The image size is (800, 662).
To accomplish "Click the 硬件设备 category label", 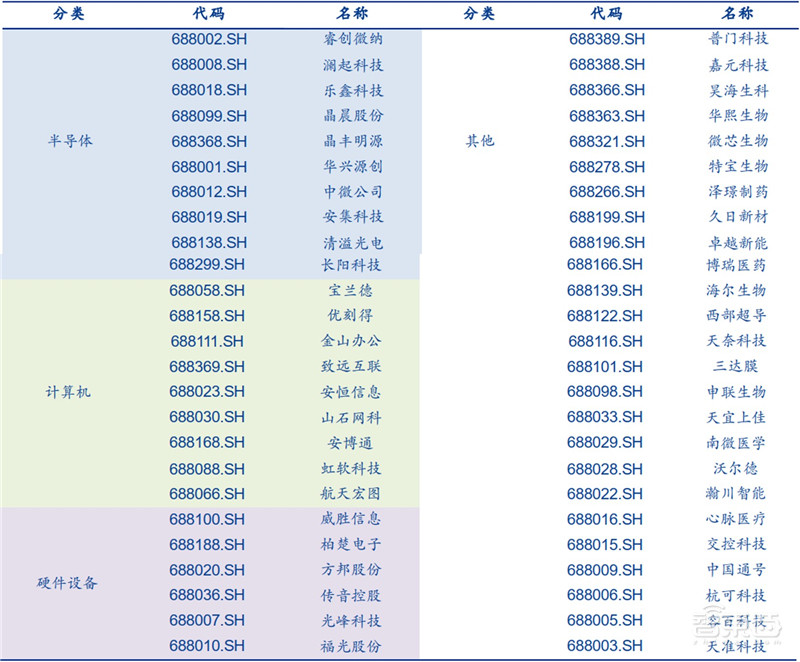I will pos(69,583).
